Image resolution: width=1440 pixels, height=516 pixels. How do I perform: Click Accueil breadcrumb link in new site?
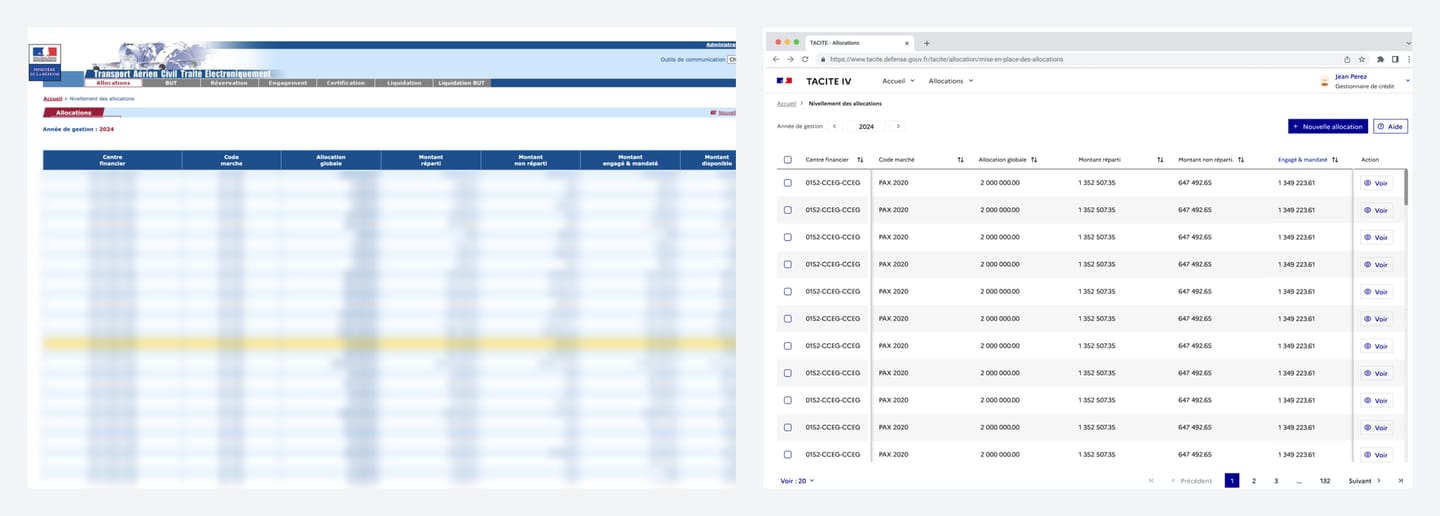pyautogui.click(x=786, y=103)
